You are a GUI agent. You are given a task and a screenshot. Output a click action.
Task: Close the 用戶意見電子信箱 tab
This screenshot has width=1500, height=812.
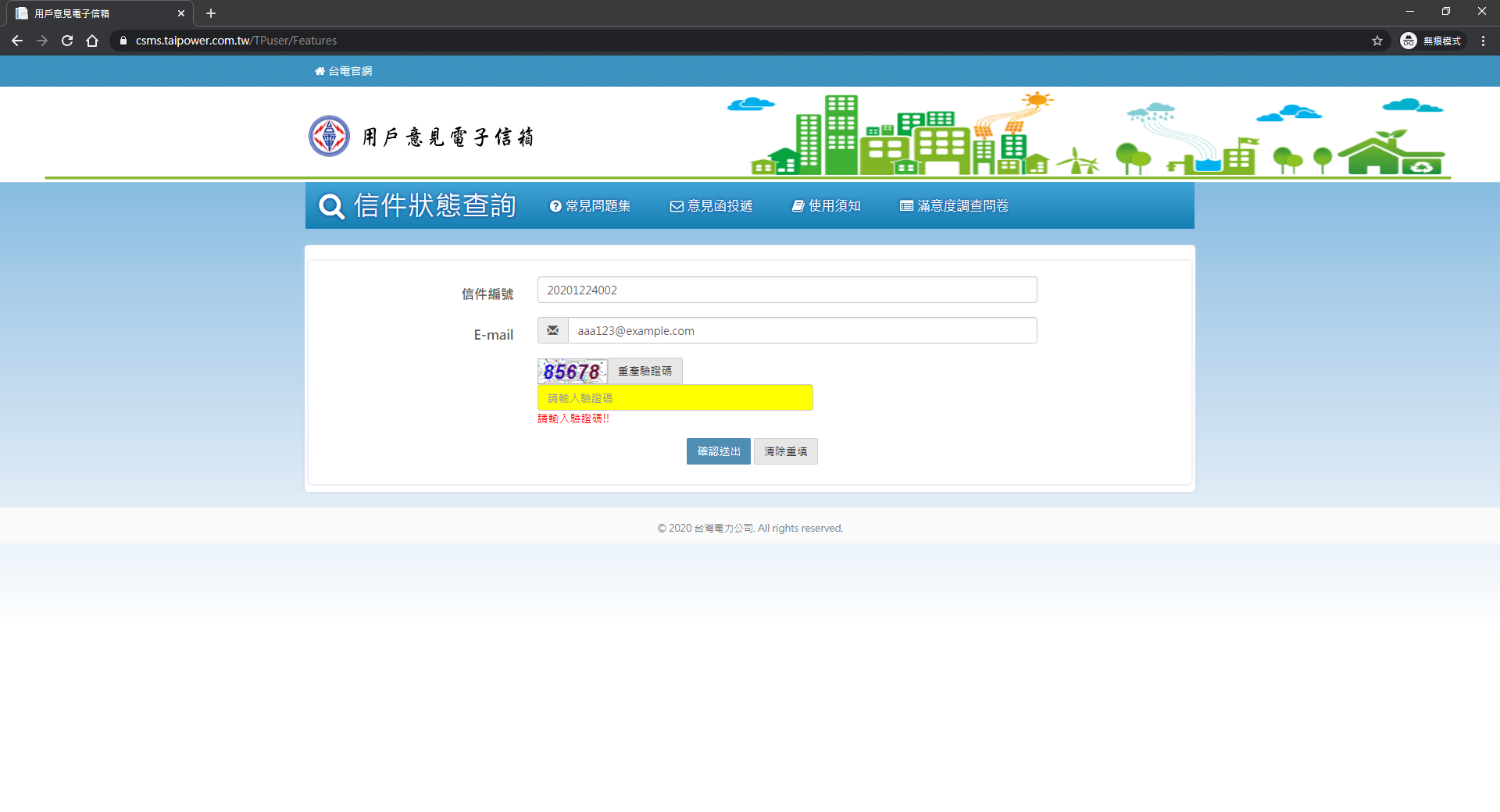tap(181, 13)
